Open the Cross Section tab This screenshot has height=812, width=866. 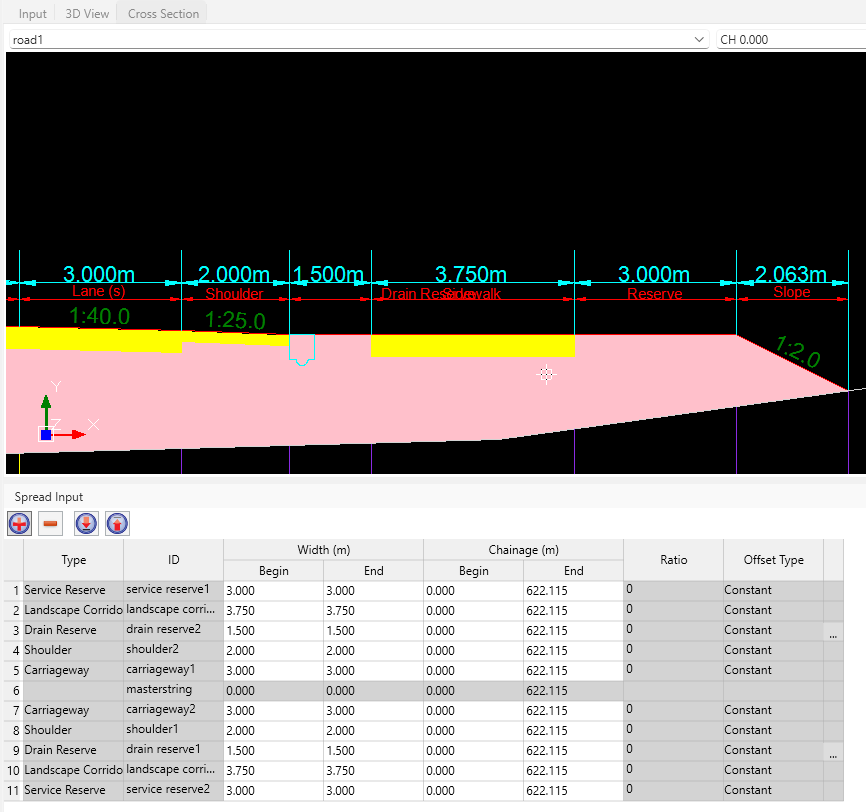click(163, 14)
